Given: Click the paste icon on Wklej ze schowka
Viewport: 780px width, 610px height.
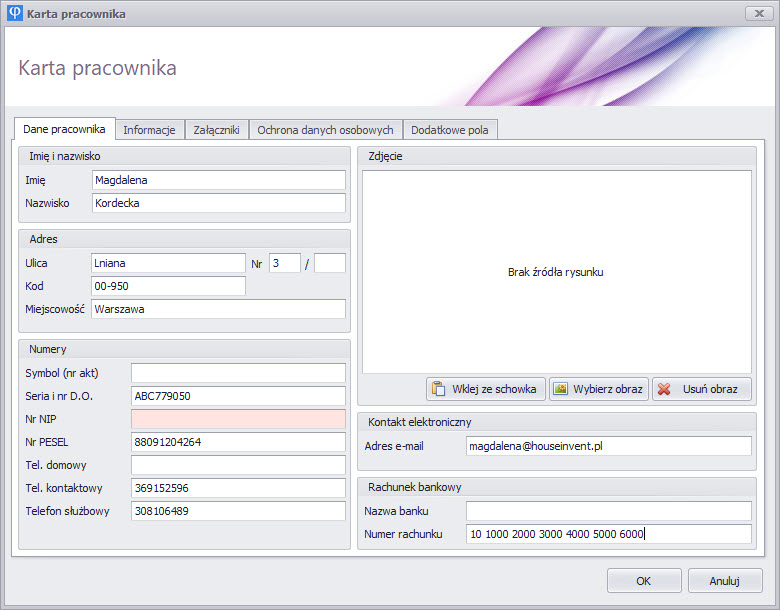Looking at the screenshot, I should pyautogui.click(x=437, y=389).
